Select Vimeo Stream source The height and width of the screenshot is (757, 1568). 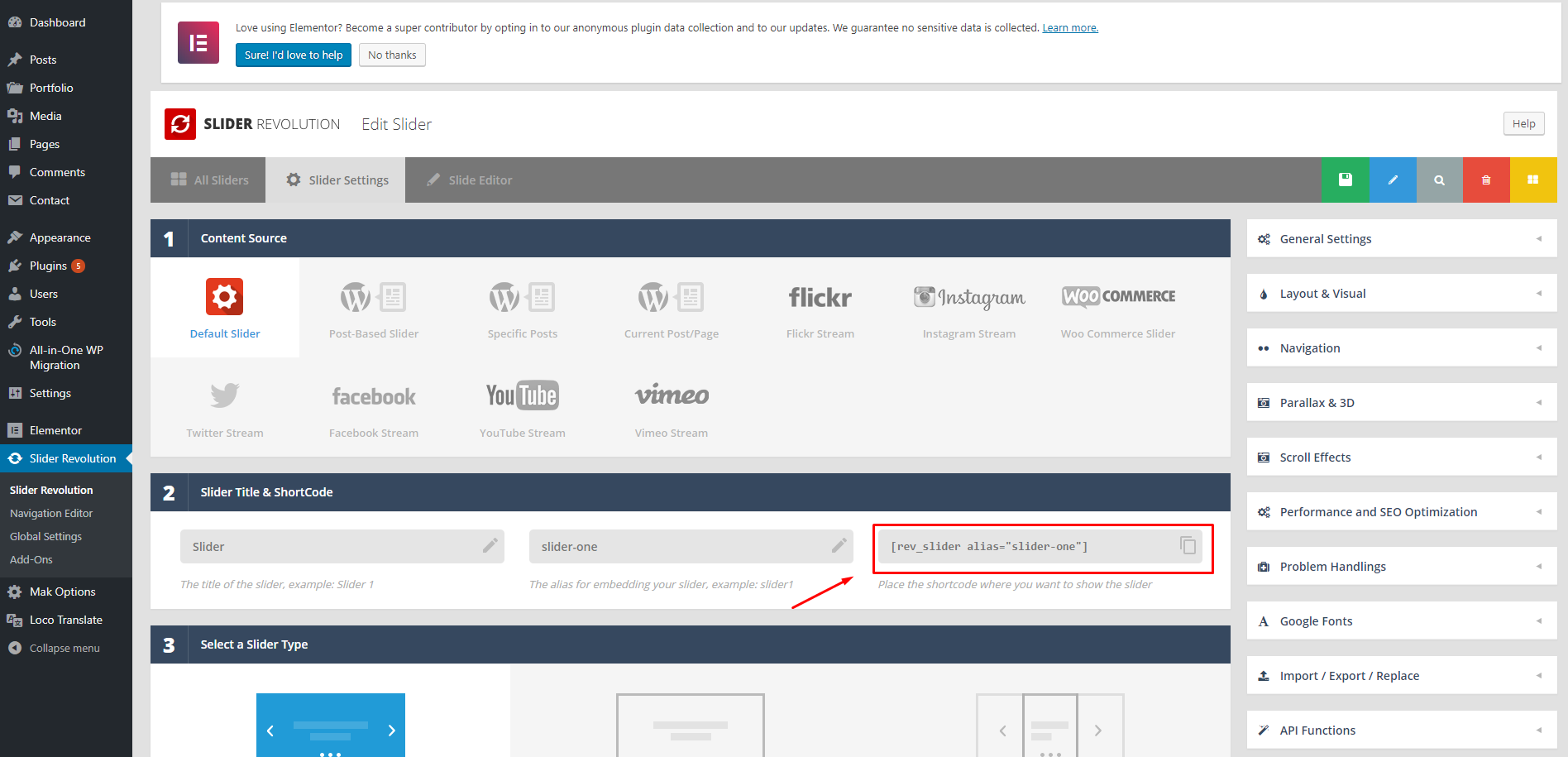coord(672,407)
